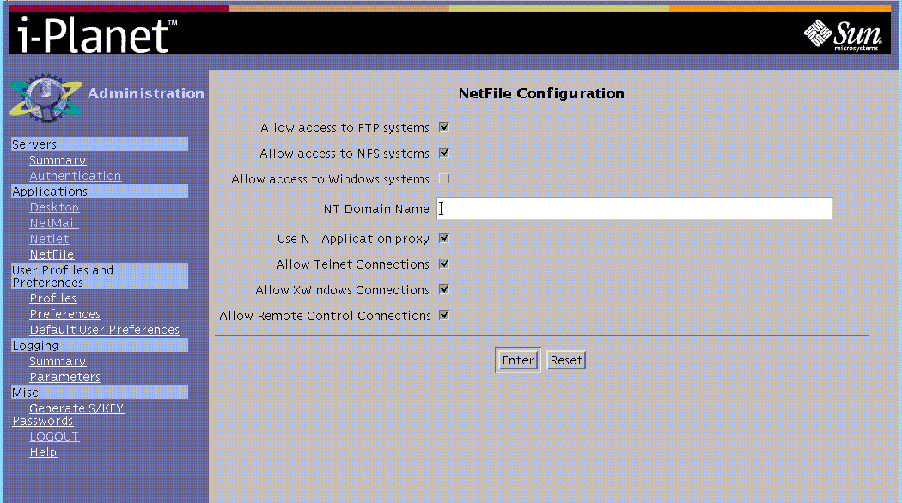
Task: Open Default User Preferences link
Action: point(105,330)
